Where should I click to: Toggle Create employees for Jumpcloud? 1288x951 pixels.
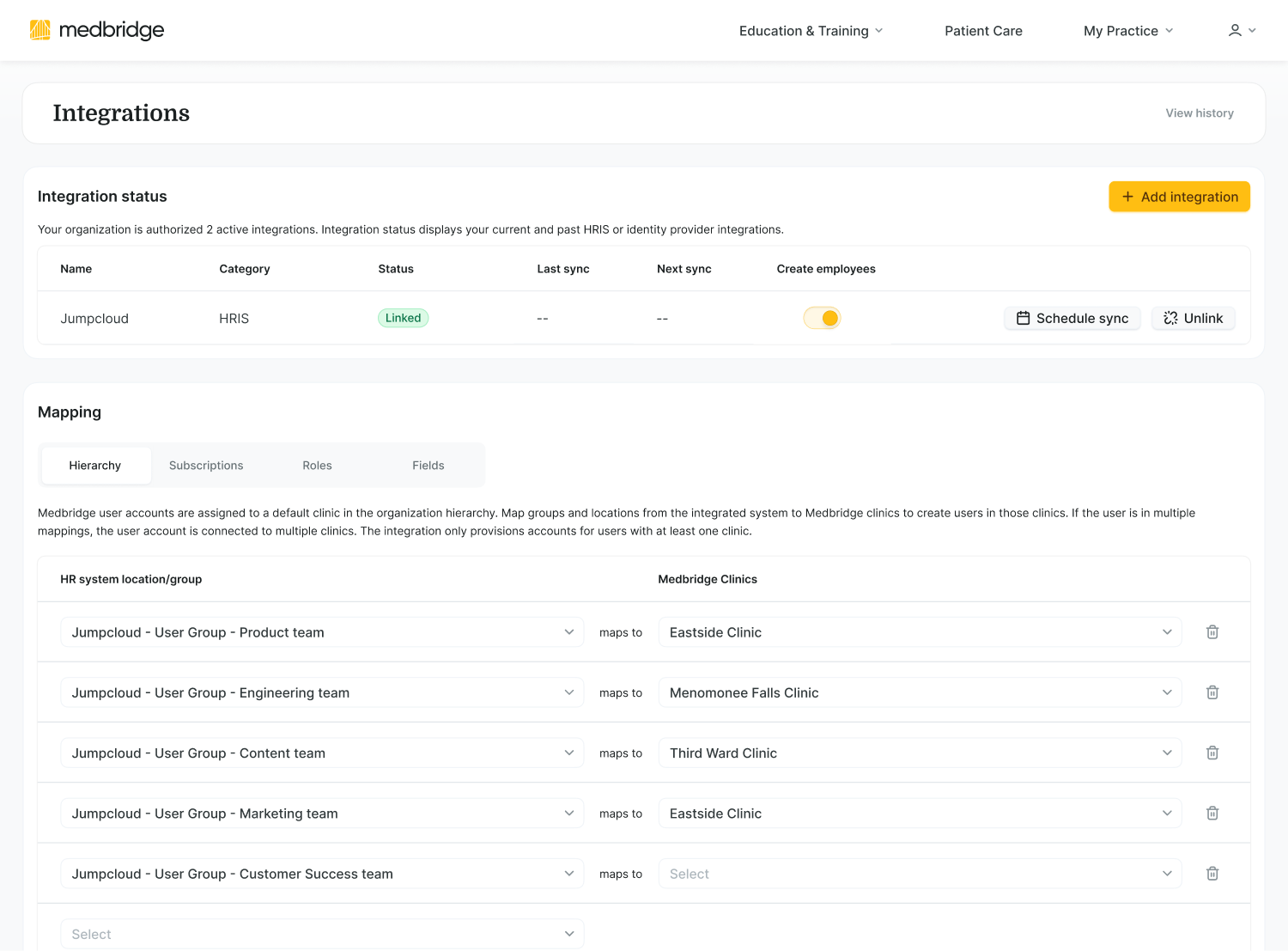(822, 318)
